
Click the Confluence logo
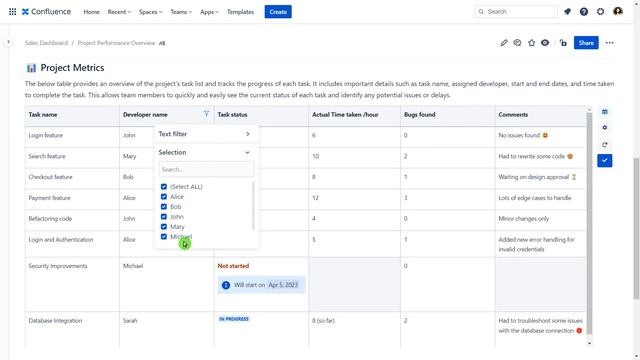[x=47, y=12]
